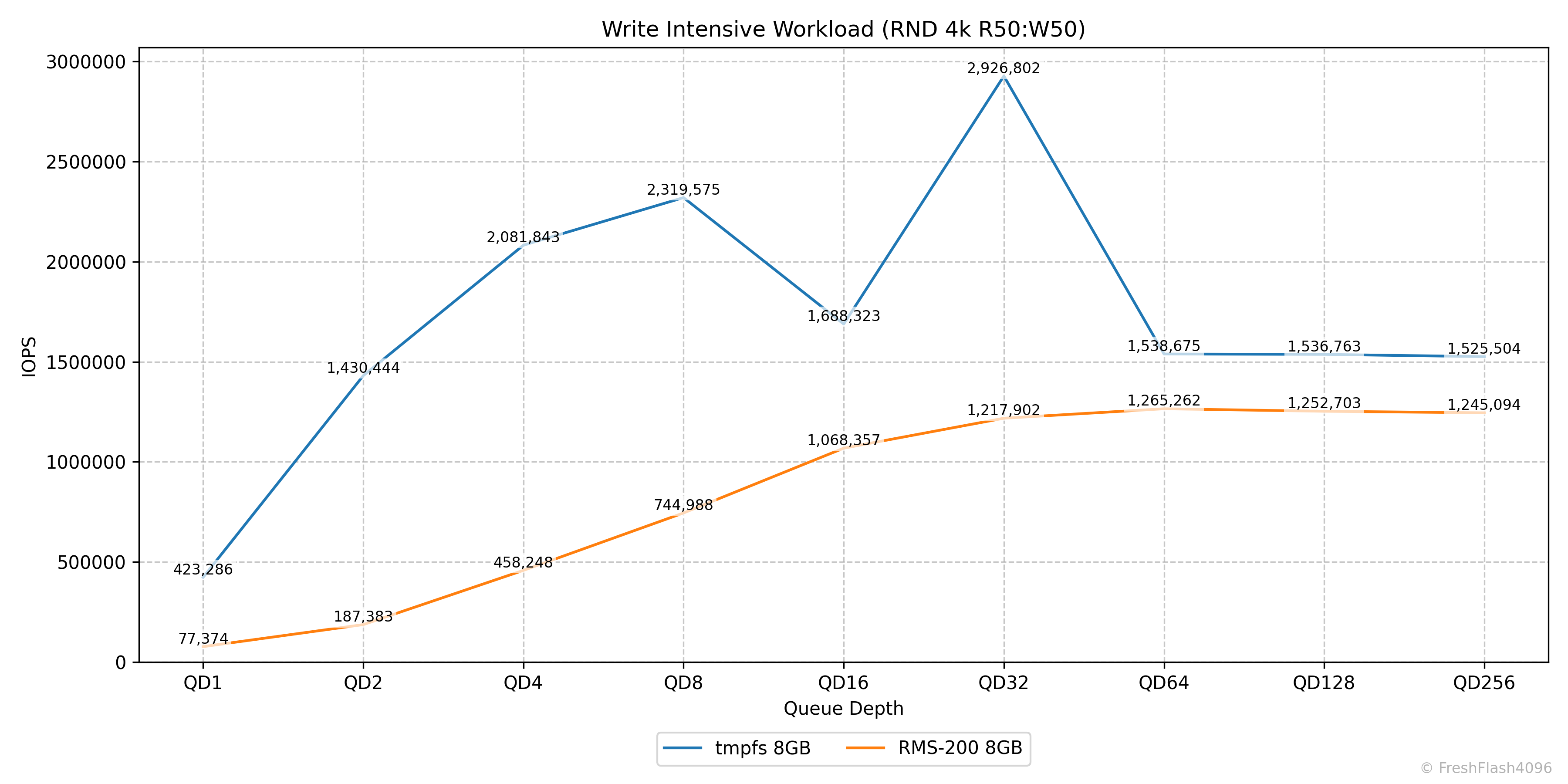Click the RMS-200 8GB legend entry

[x=960, y=748]
